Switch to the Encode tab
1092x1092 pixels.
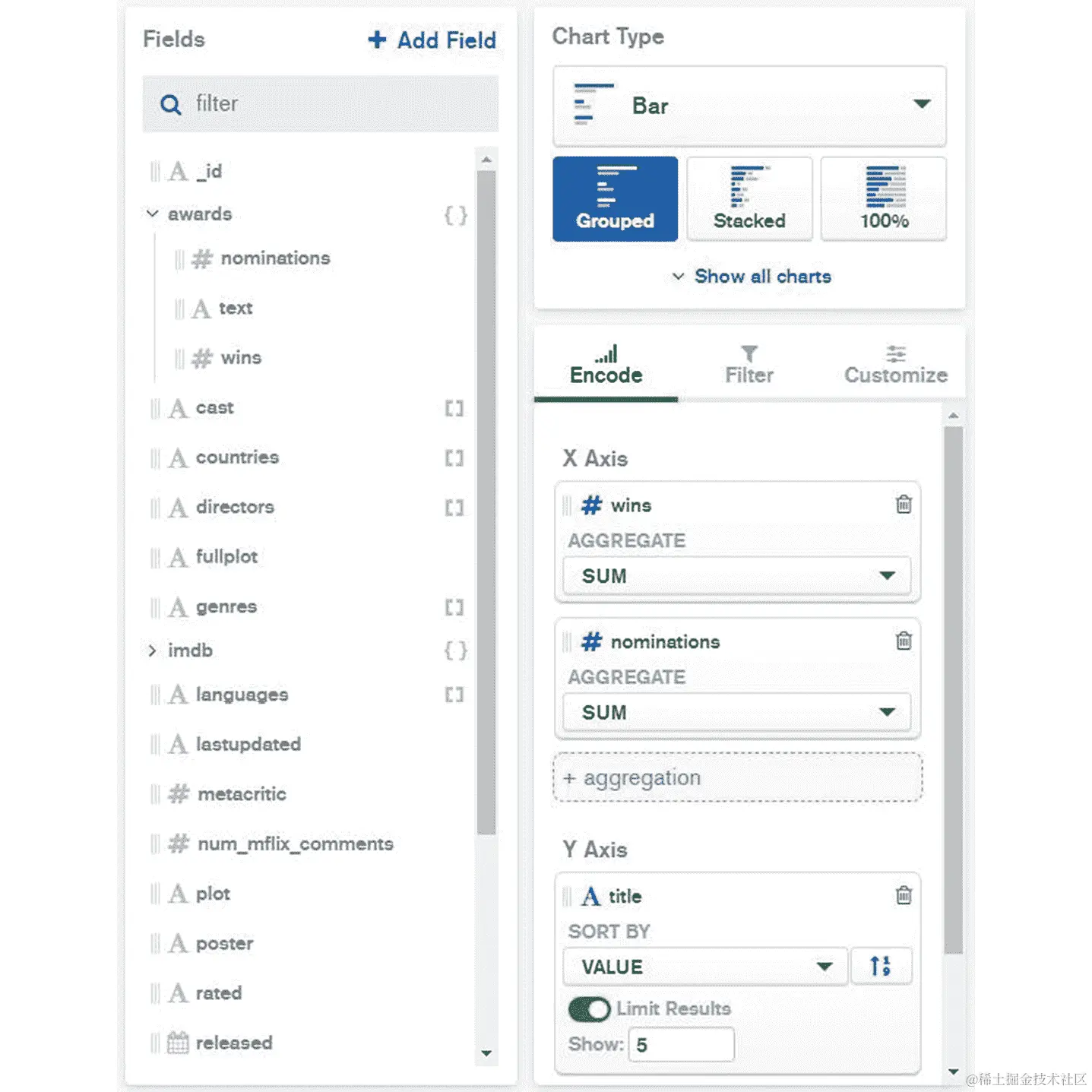[606, 366]
